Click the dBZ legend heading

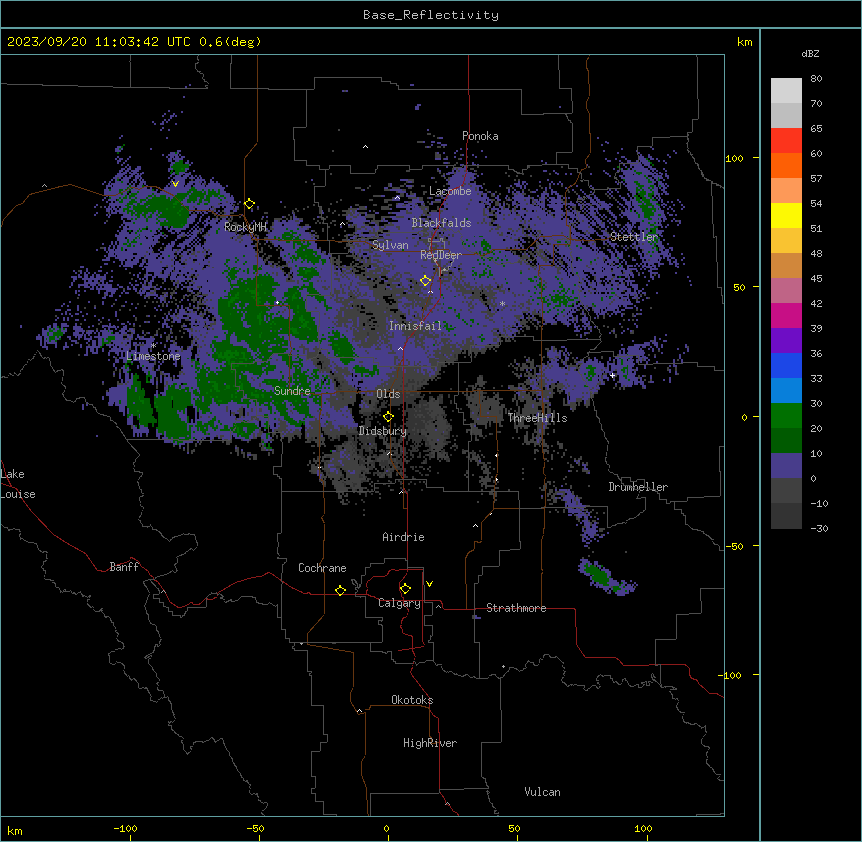click(810, 53)
